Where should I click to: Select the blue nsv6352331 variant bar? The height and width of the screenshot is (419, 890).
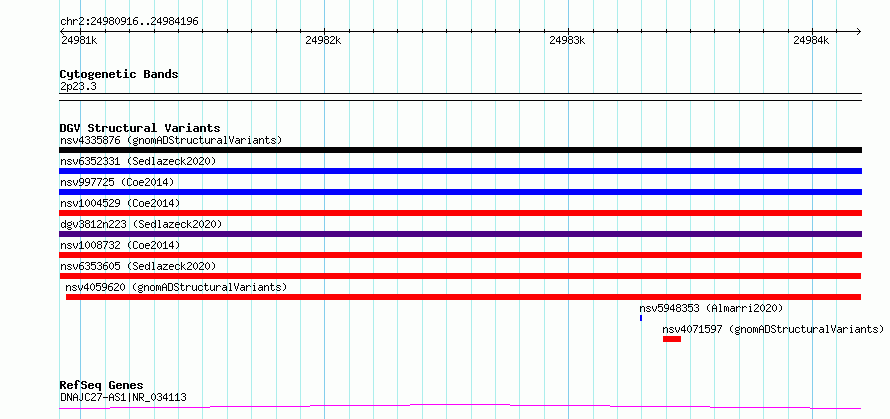tap(460, 171)
